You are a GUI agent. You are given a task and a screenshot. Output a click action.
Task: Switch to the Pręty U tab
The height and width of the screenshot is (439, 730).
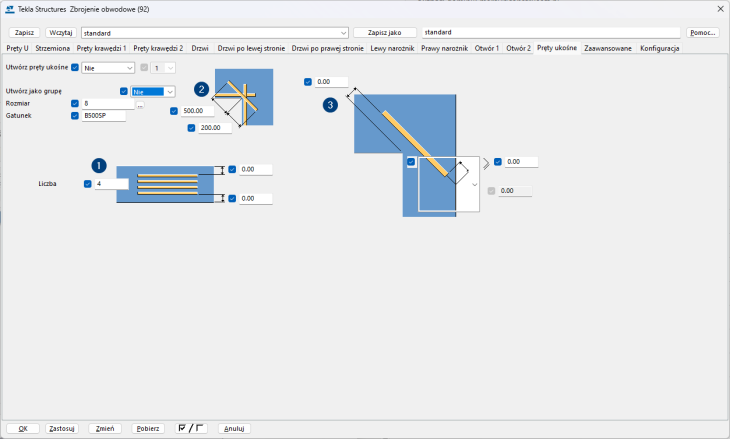[17, 48]
